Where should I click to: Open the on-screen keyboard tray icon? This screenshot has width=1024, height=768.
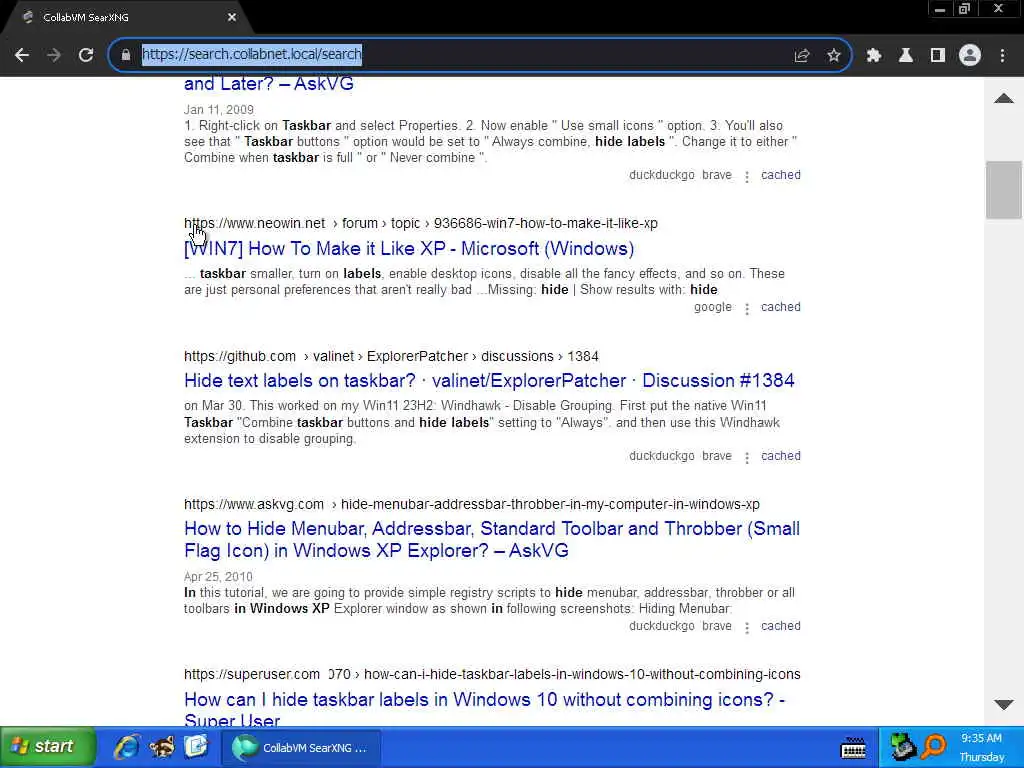(853, 748)
